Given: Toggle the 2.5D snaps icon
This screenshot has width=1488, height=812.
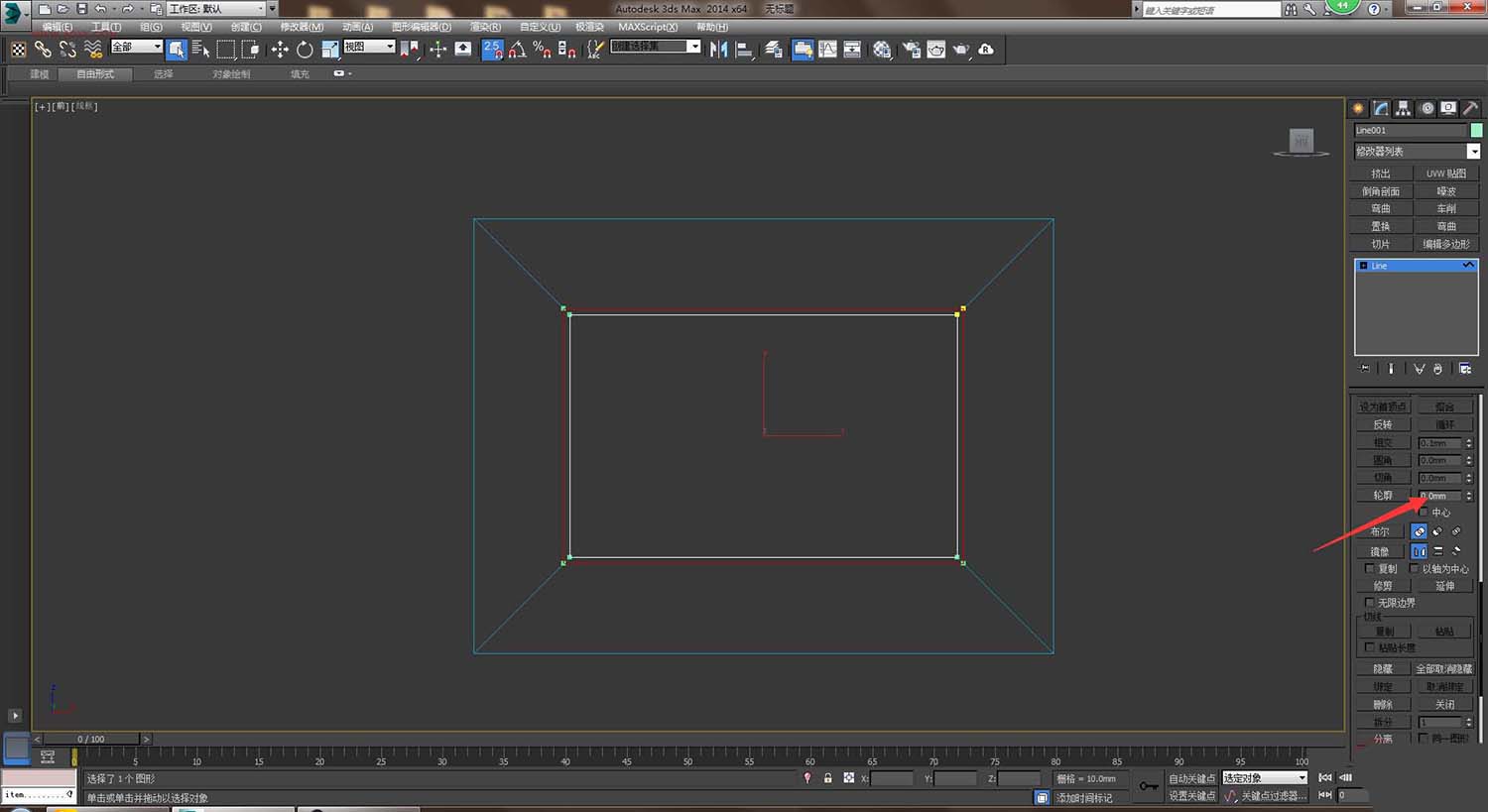Looking at the screenshot, I should coord(492,50).
